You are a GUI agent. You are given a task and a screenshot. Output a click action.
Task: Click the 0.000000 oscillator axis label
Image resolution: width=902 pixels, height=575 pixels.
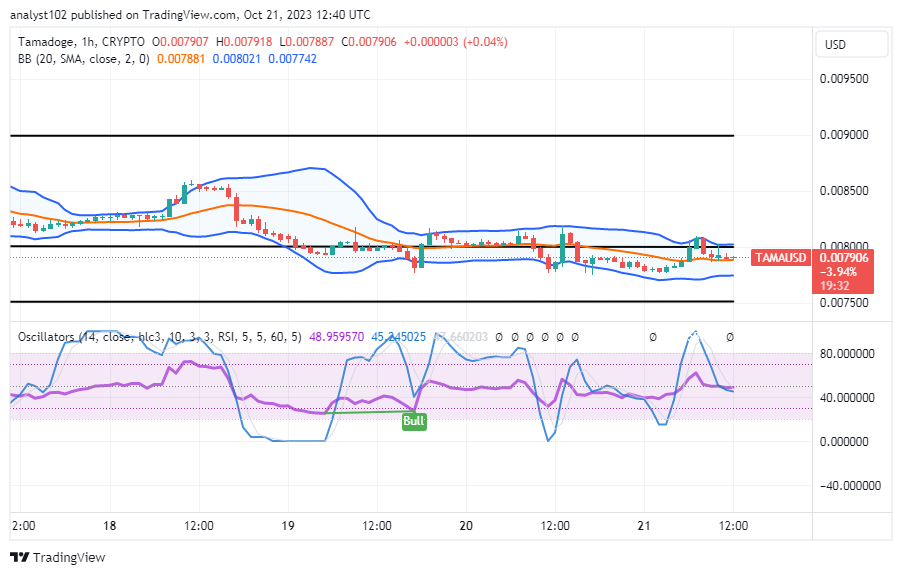[x=844, y=442]
